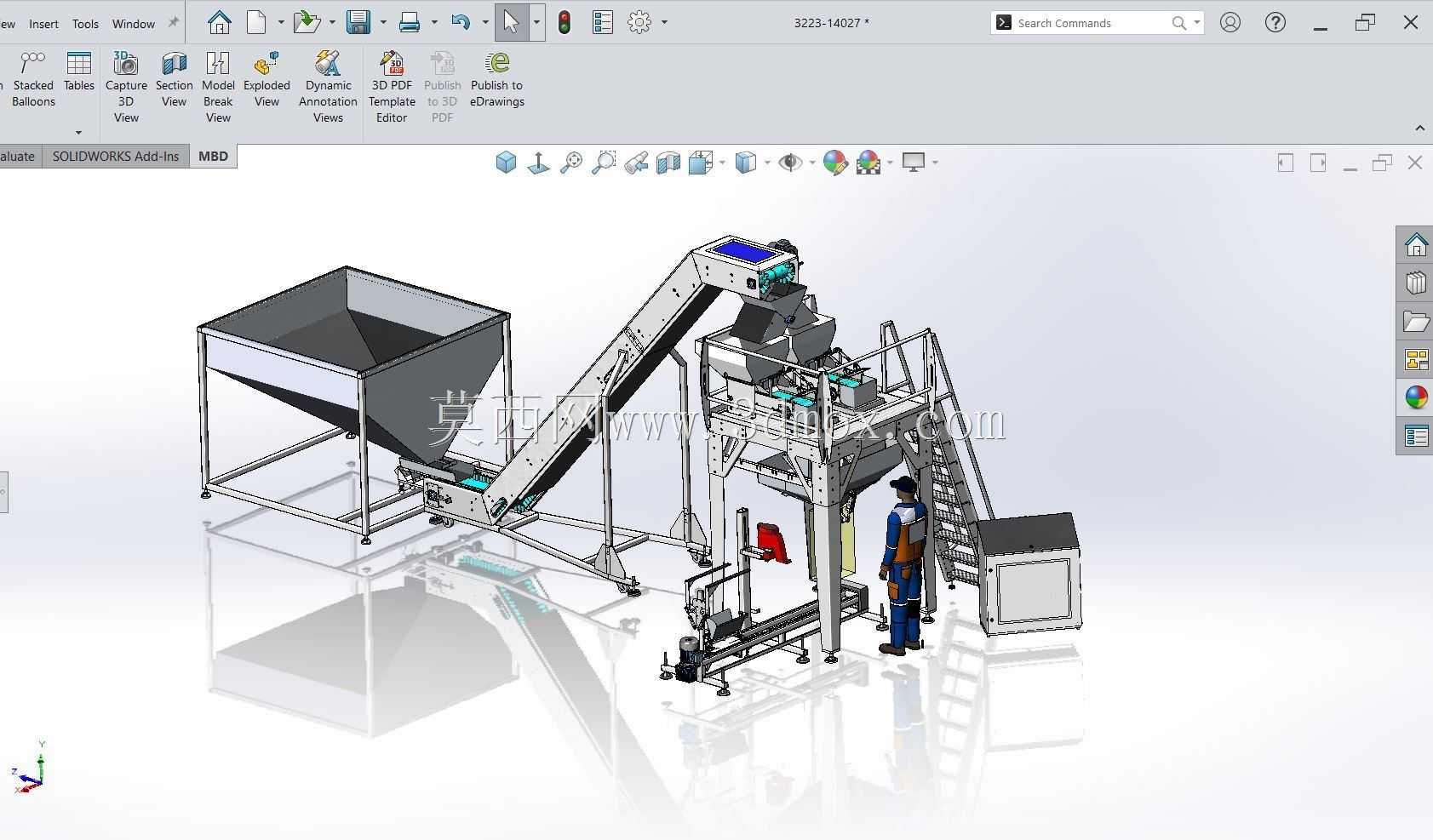Click the Home icon in the top toolbar

(x=220, y=22)
